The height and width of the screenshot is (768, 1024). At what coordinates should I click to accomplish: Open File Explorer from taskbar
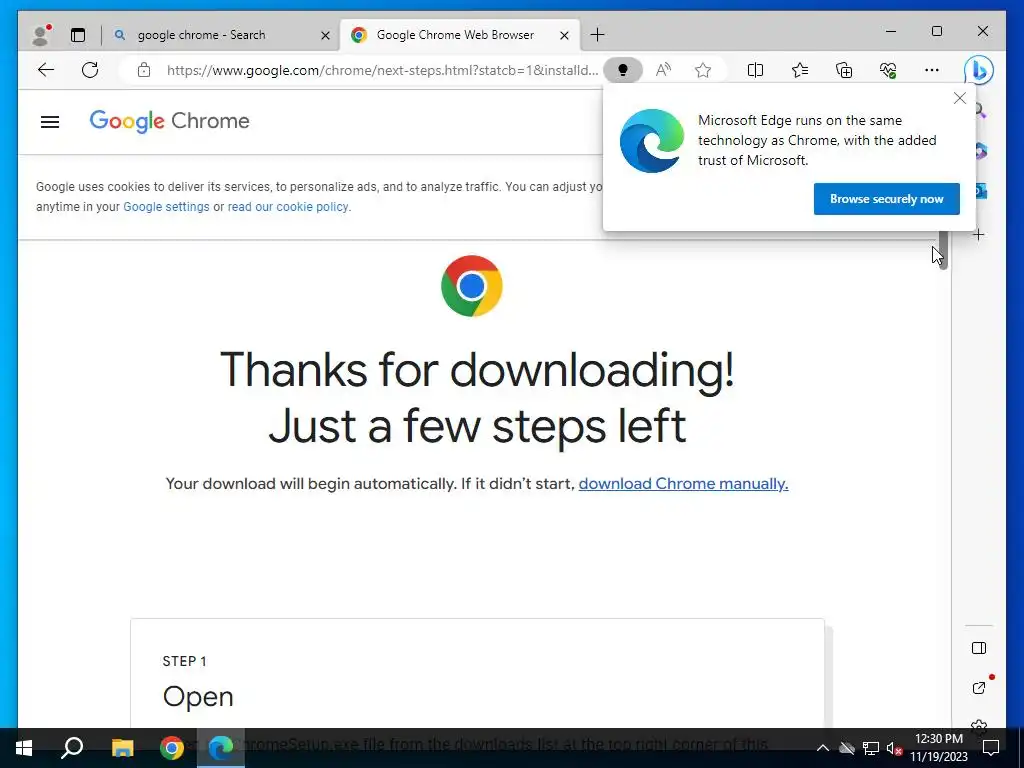(122, 748)
